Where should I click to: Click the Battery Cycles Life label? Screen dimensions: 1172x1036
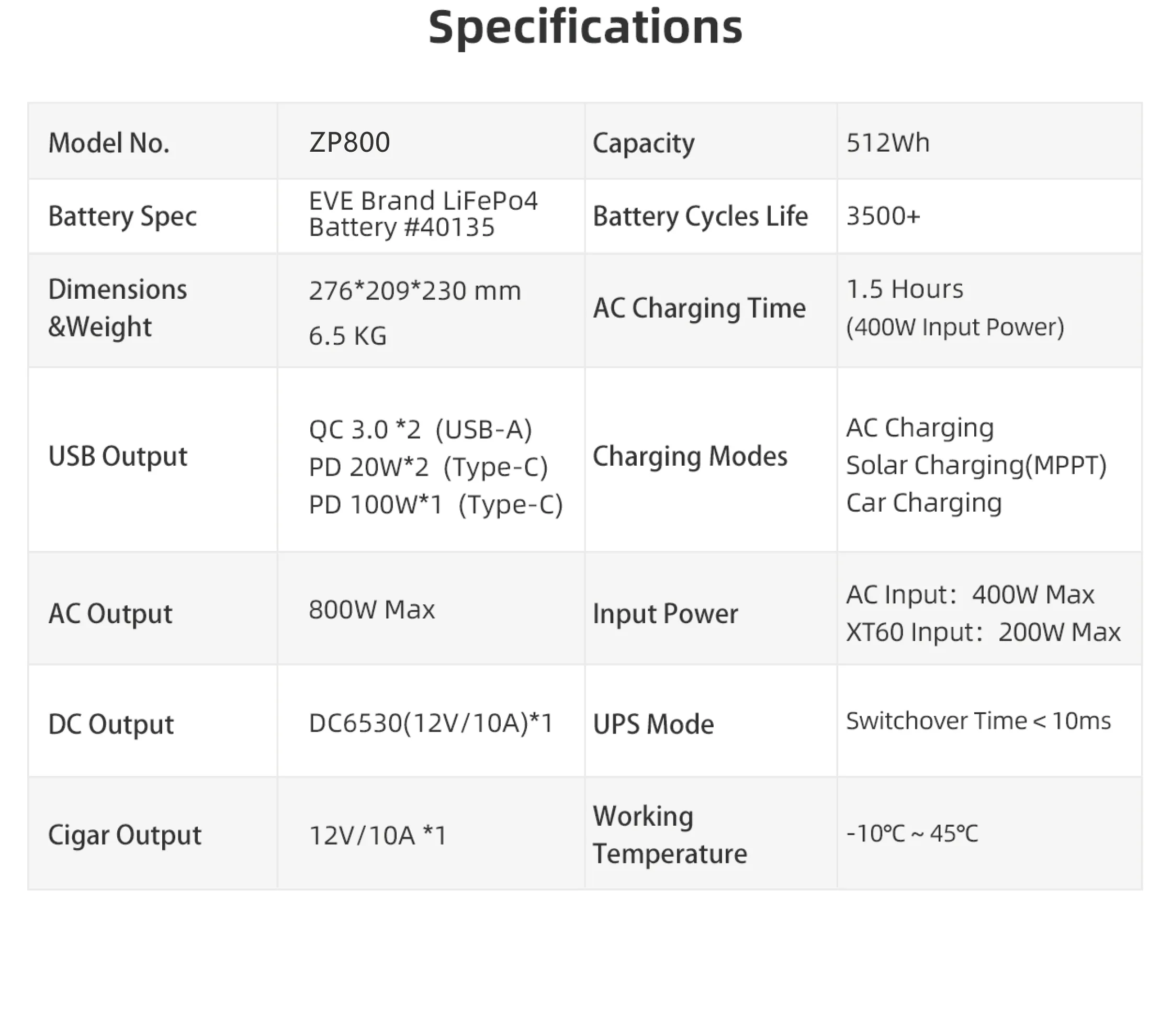click(700, 216)
